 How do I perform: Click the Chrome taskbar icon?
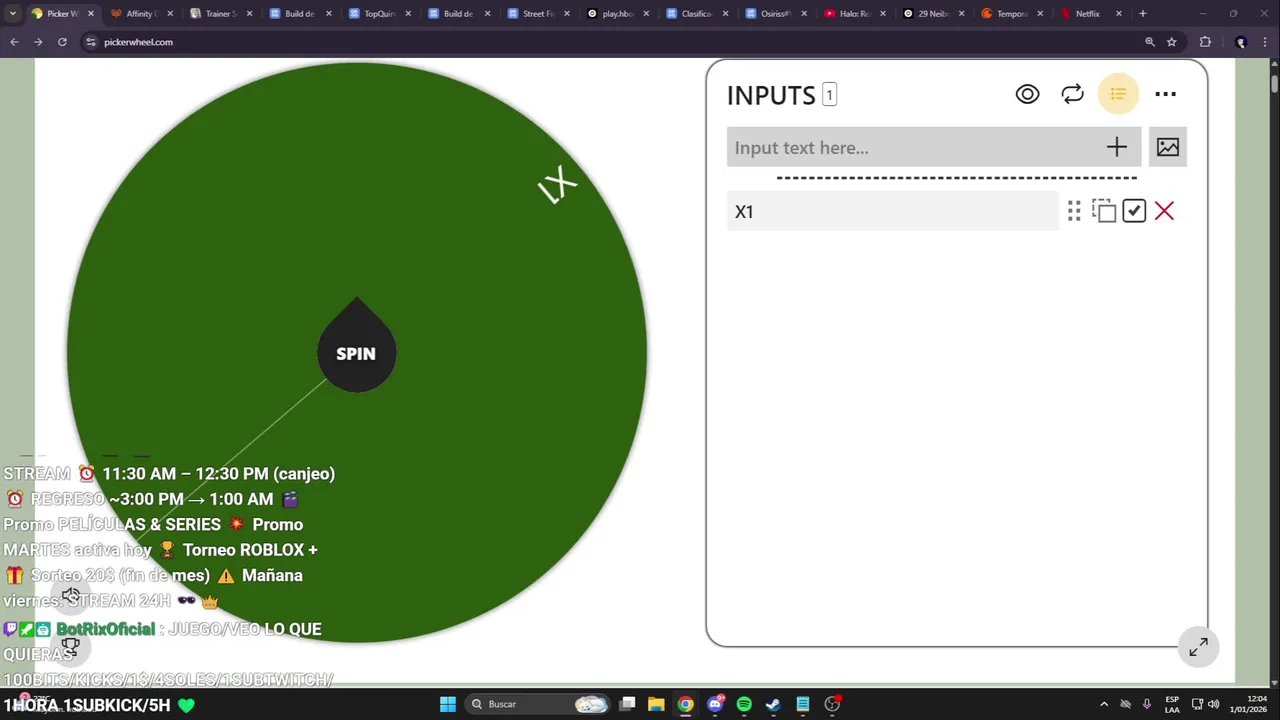[x=685, y=704]
